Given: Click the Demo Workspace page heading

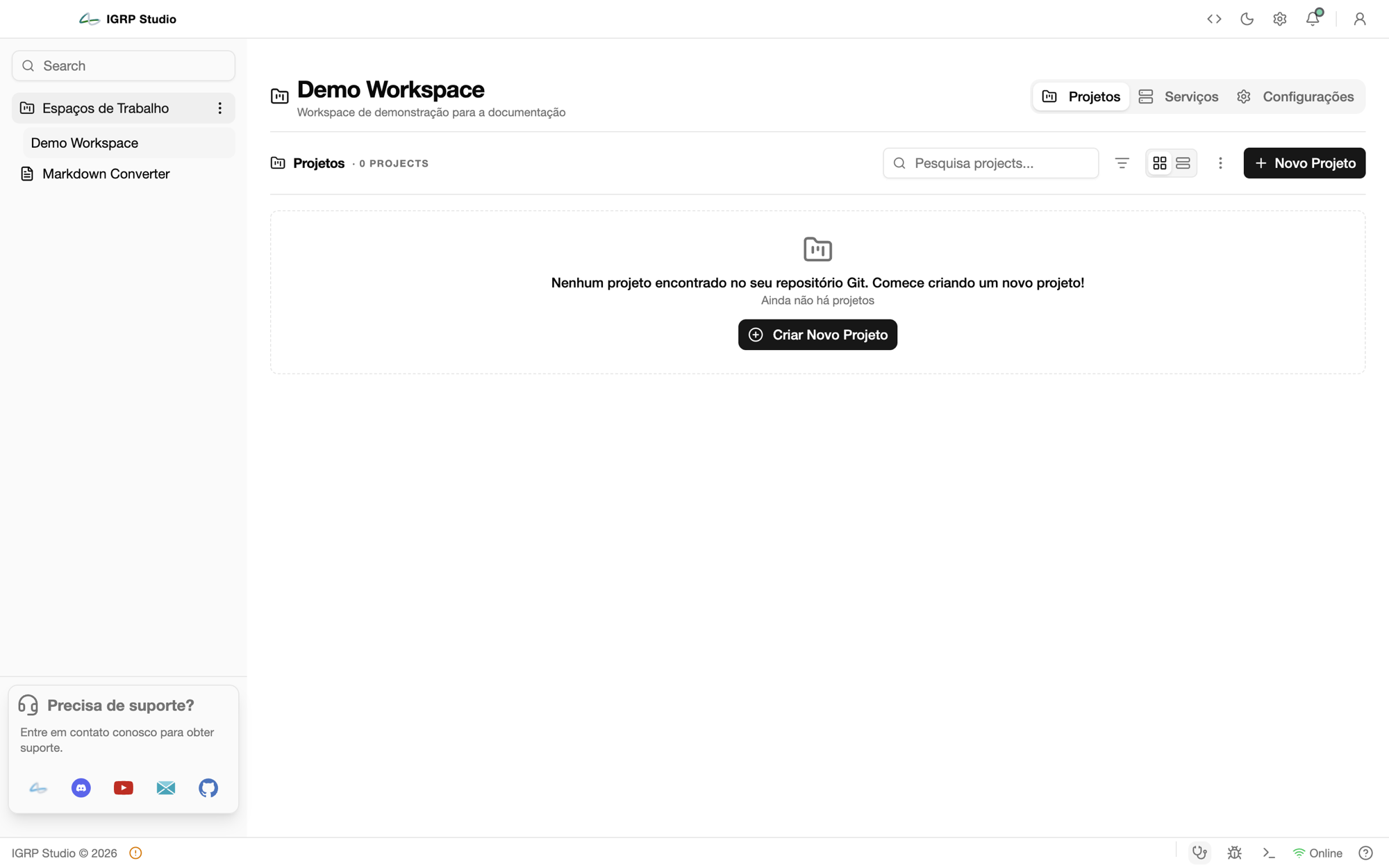Looking at the screenshot, I should (x=390, y=90).
